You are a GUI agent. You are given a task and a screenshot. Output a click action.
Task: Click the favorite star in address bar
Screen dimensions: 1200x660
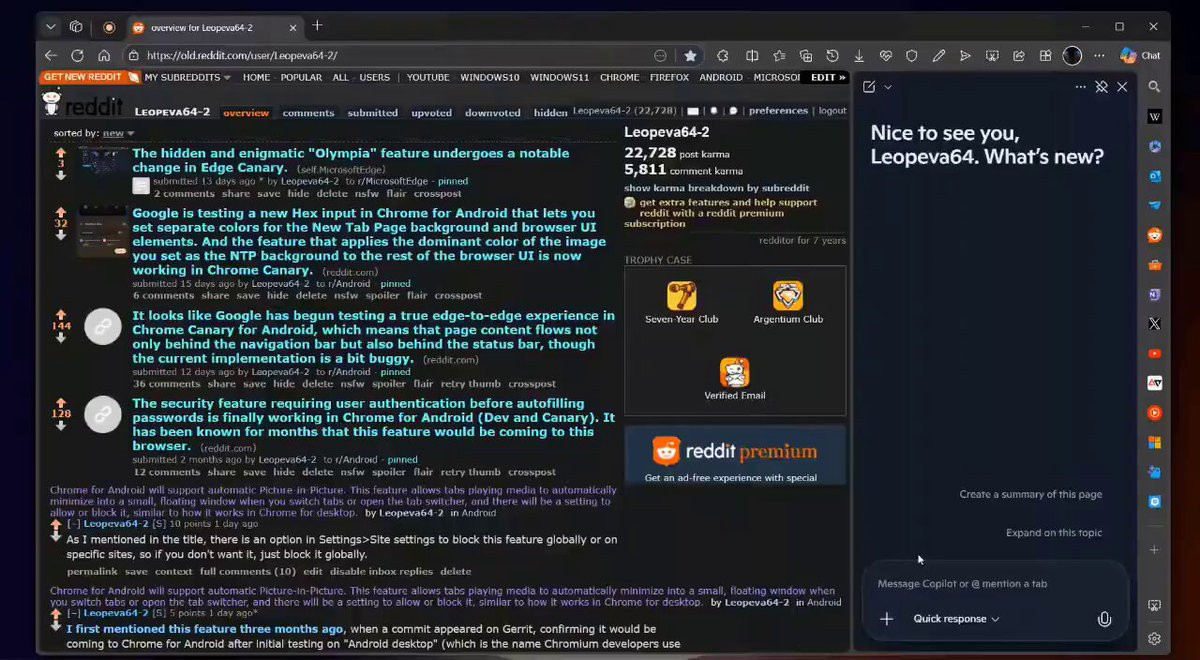point(690,56)
